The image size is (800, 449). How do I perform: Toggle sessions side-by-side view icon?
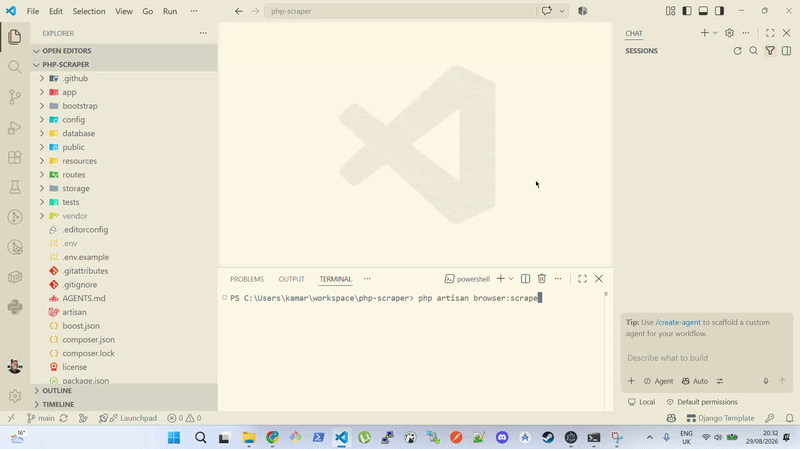click(786, 51)
